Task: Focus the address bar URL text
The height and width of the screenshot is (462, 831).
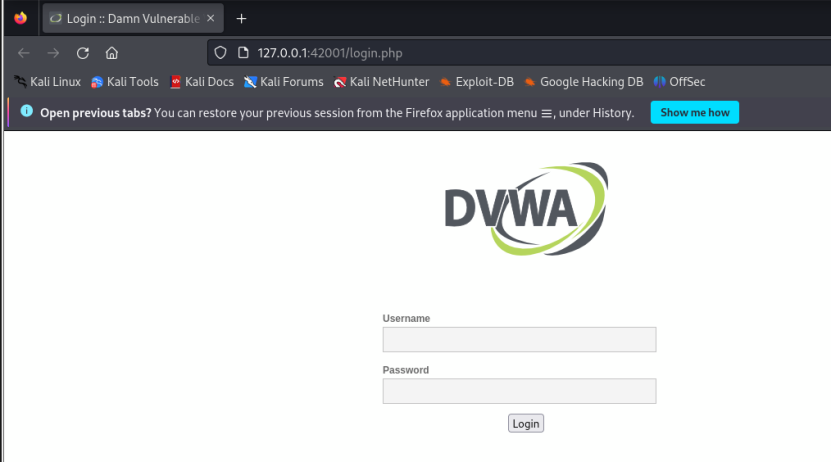Action: tap(330, 53)
